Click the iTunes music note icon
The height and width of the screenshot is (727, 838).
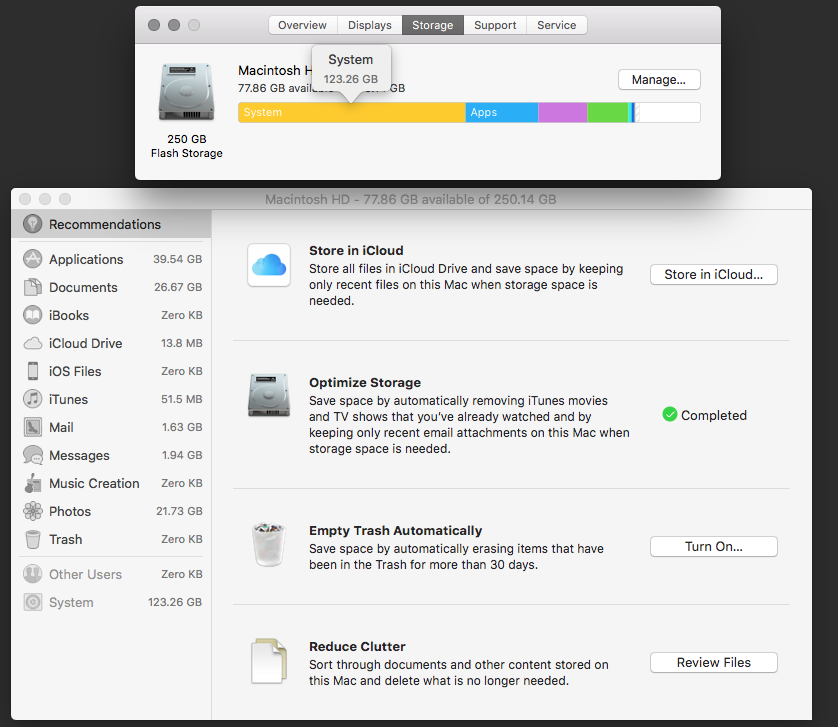(33, 399)
